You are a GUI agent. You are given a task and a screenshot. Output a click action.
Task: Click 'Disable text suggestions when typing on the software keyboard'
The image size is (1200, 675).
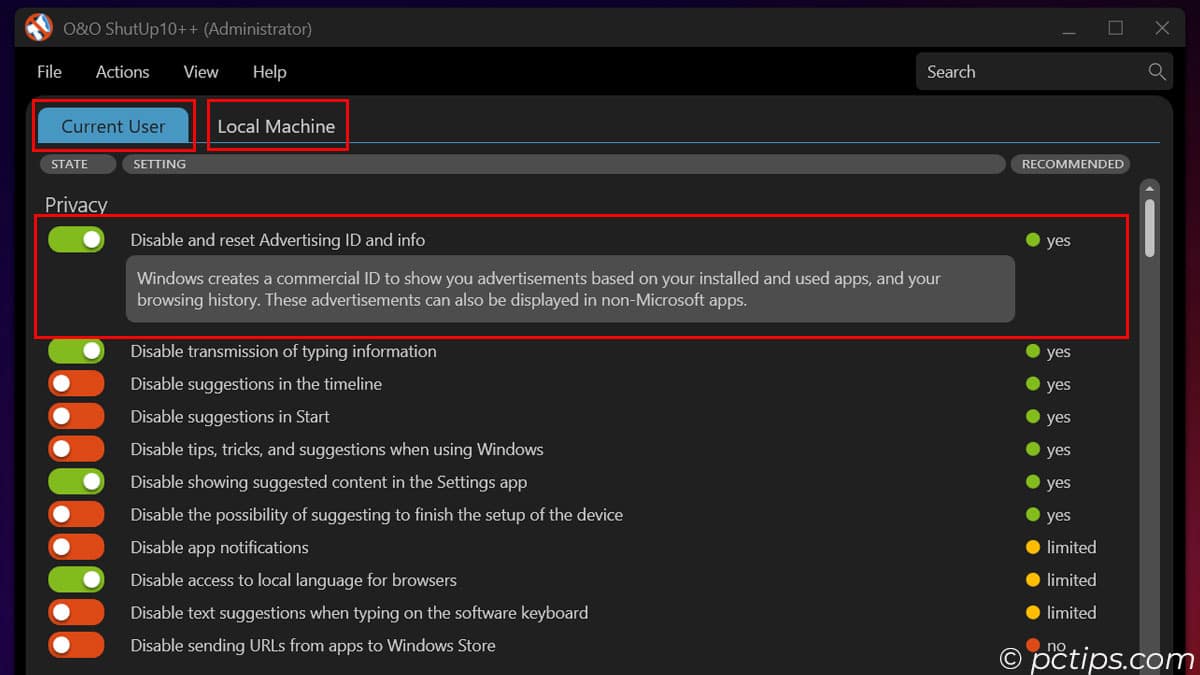[x=359, y=612]
